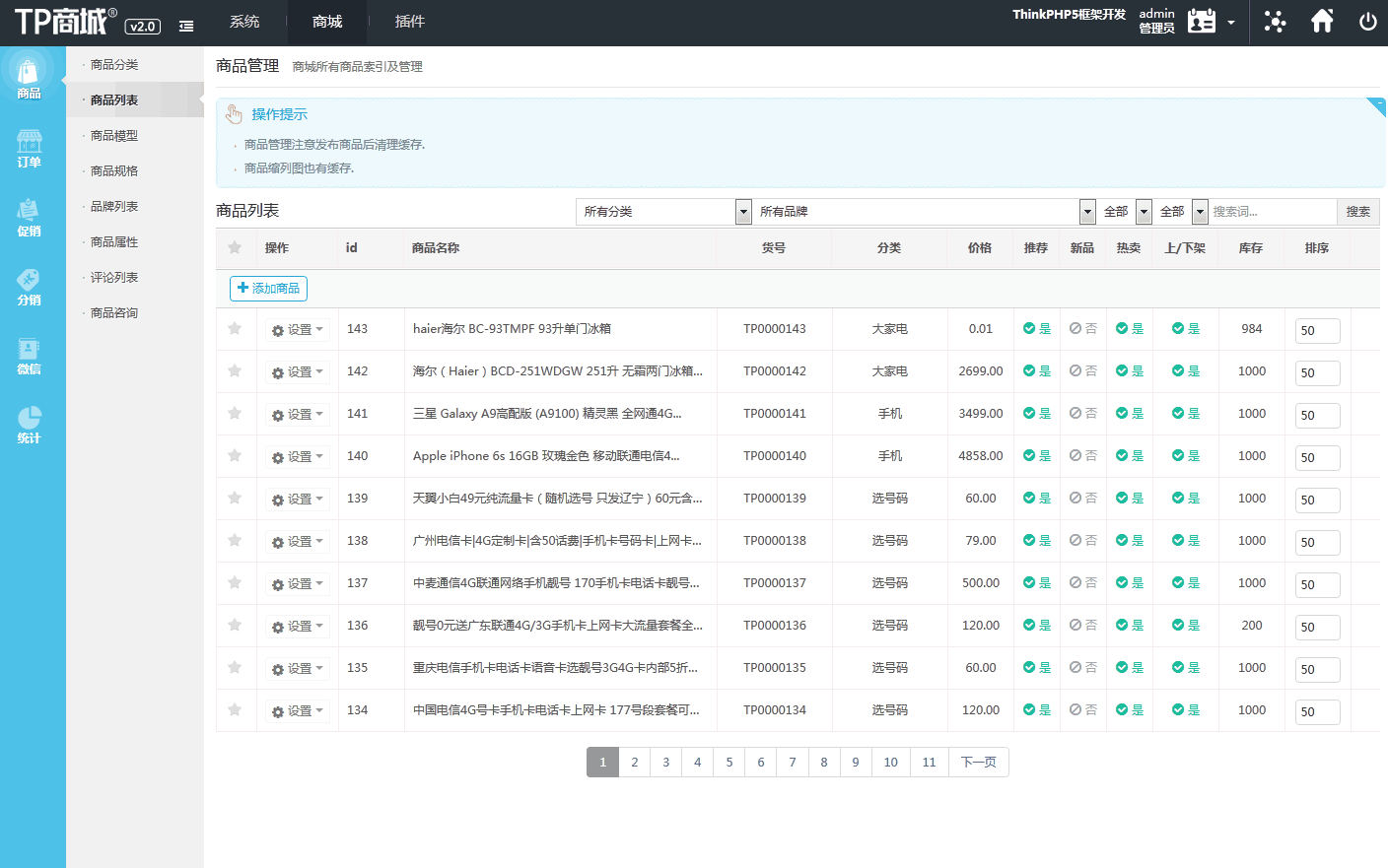
Task: Expand 设置 dropdown for product 140
Action: 298,457
